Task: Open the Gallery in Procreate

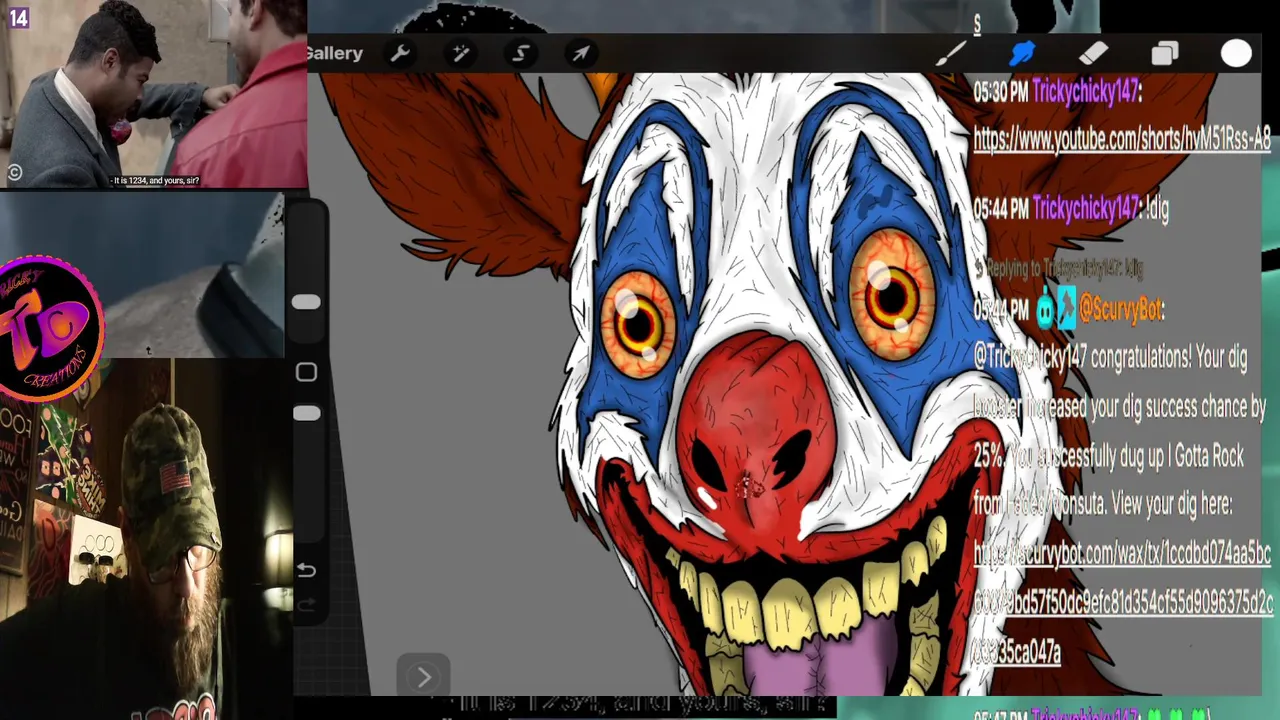Action: [335, 53]
